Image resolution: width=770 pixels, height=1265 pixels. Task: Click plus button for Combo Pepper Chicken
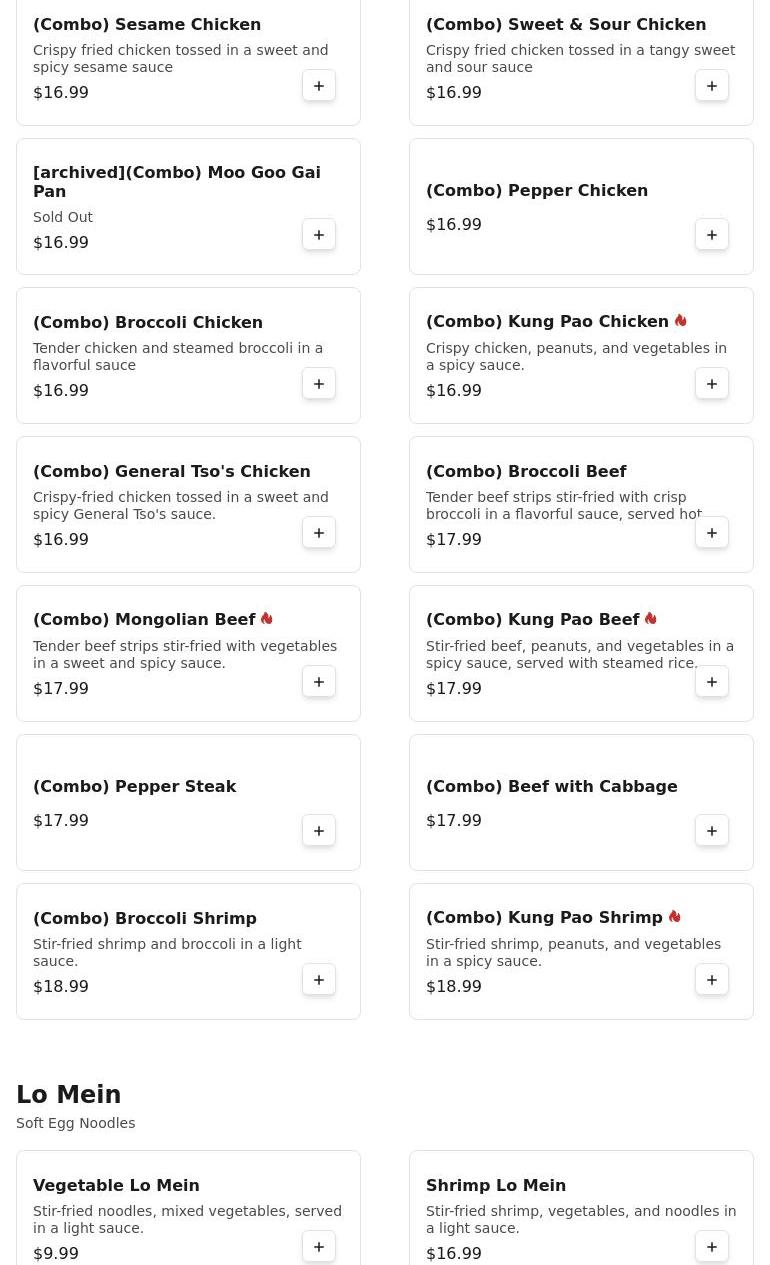coord(712,235)
